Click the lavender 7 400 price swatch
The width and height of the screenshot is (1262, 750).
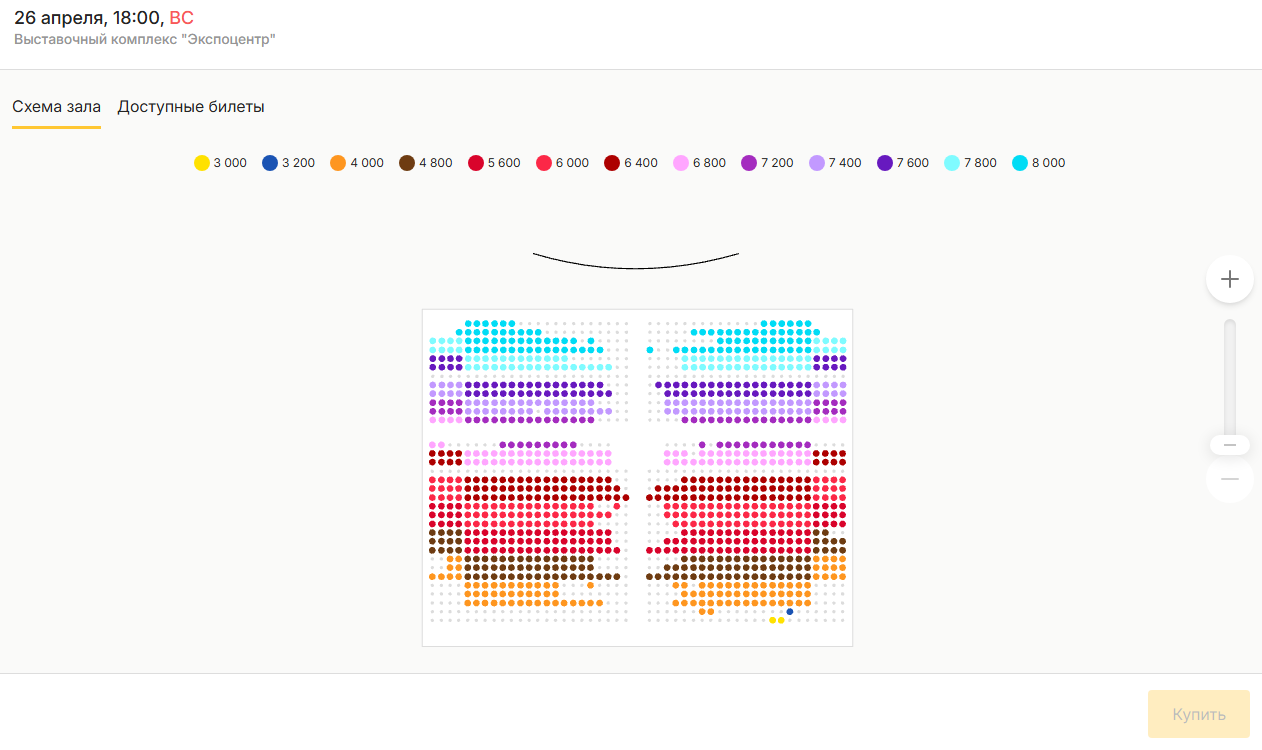click(817, 163)
